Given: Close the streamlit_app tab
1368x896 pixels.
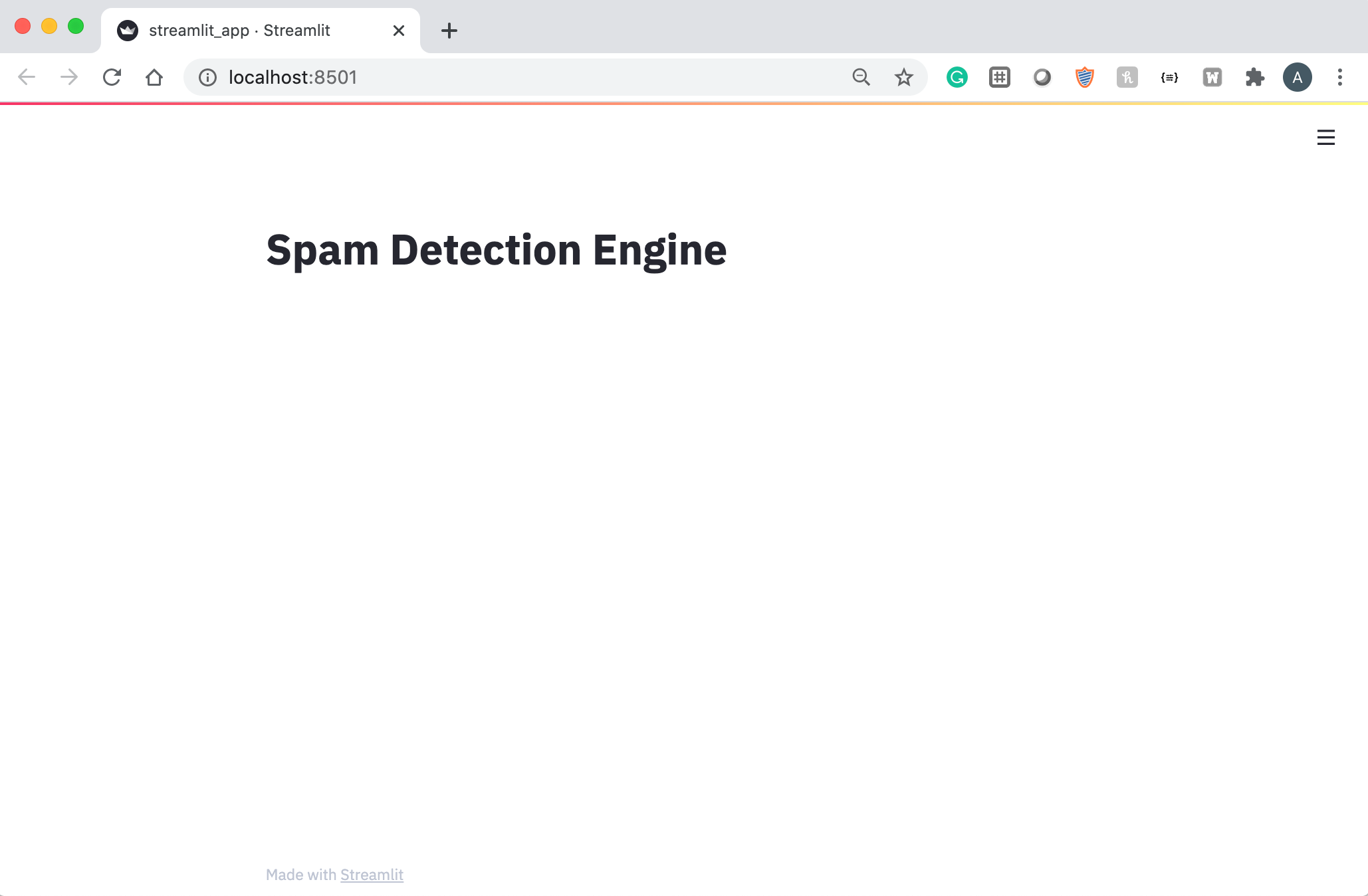Looking at the screenshot, I should [399, 31].
